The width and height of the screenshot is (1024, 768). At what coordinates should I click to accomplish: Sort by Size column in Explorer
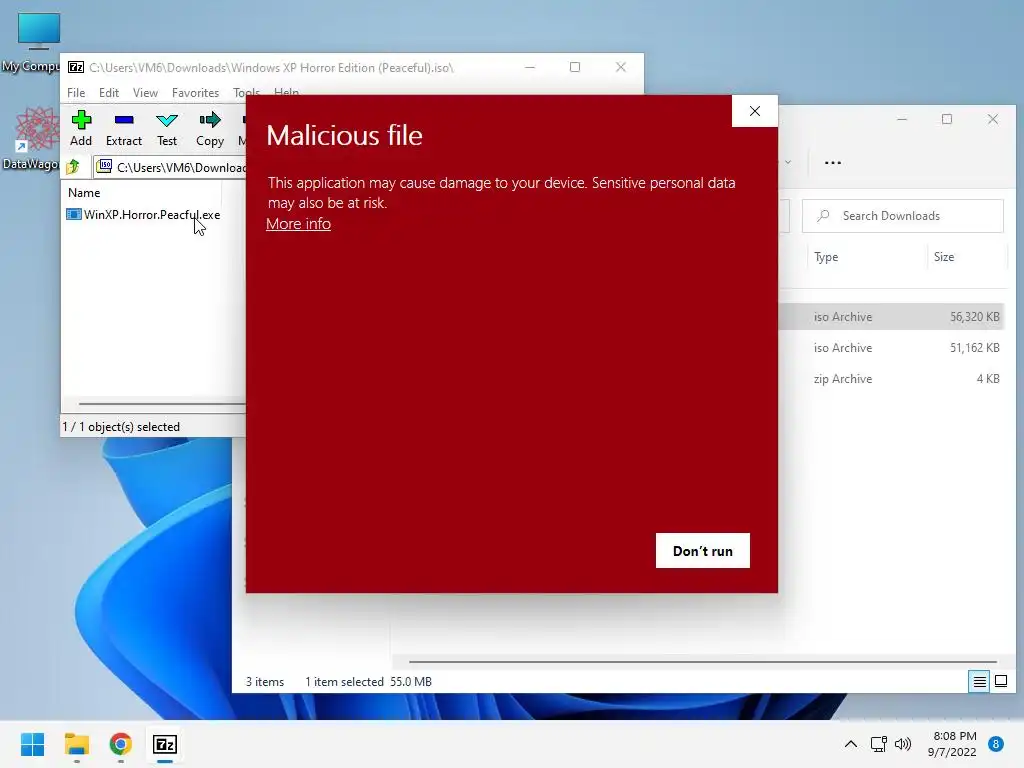pos(944,257)
